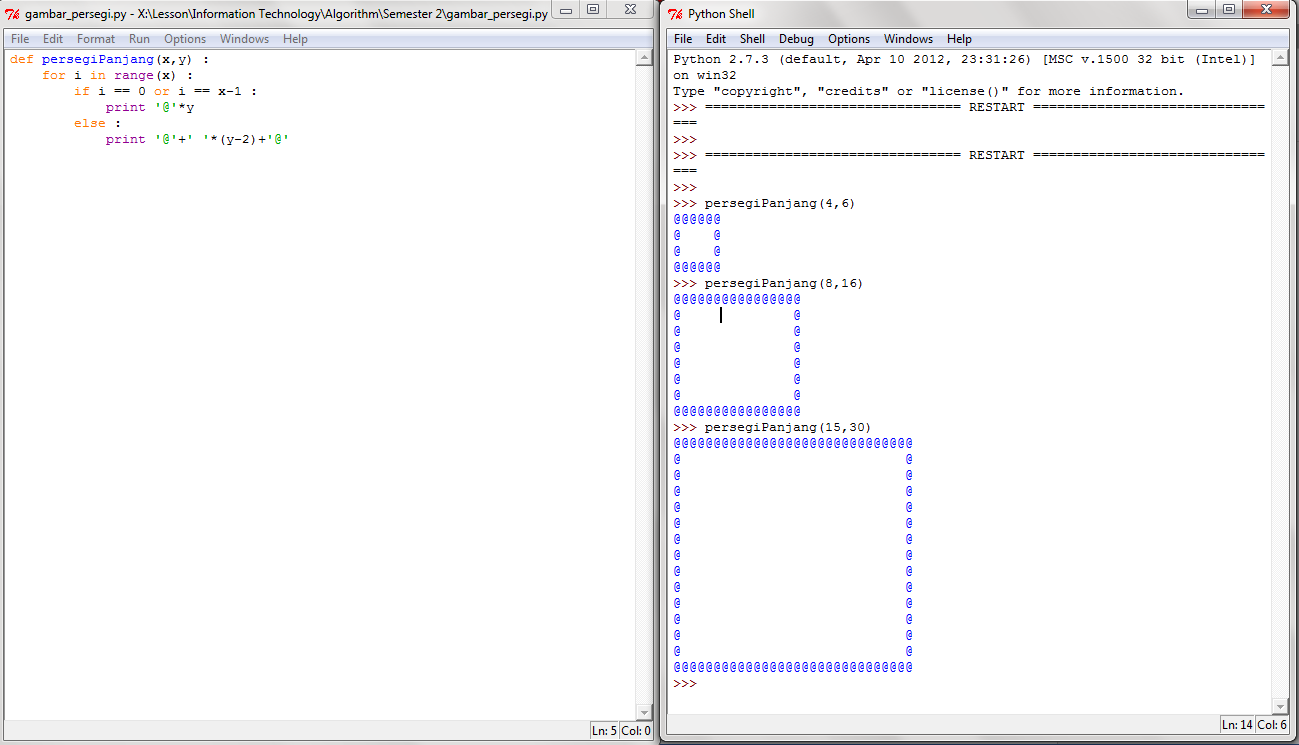Click the 'def persegiPanjang(x,y) :' line in the editor

point(110,59)
